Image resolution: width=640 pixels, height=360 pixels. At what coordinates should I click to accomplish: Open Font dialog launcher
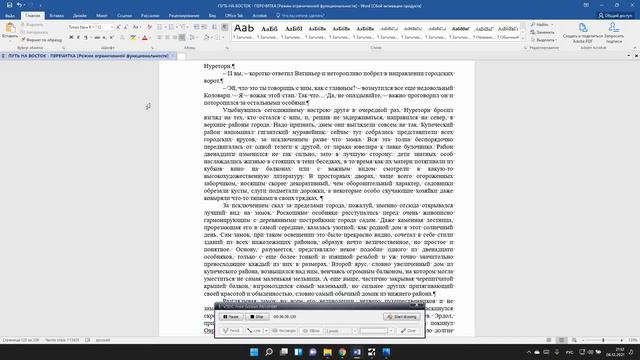pos(152,48)
